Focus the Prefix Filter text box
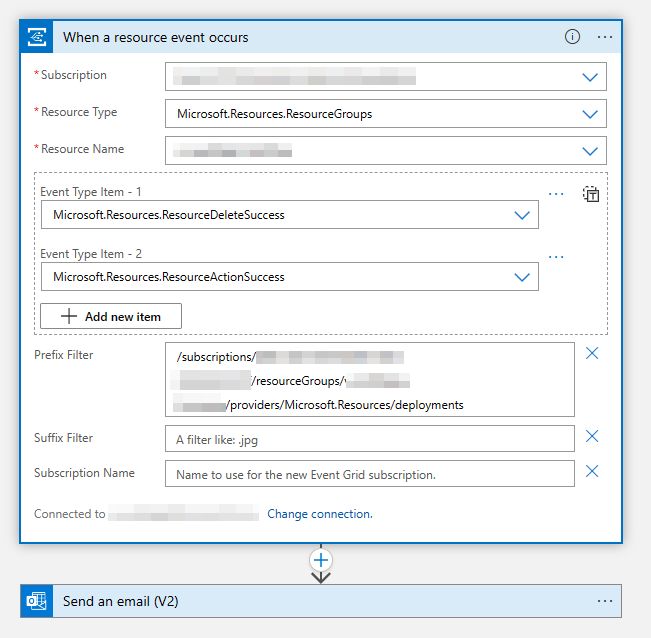Viewport: 651px width, 638px height. (x=370, y=379)
